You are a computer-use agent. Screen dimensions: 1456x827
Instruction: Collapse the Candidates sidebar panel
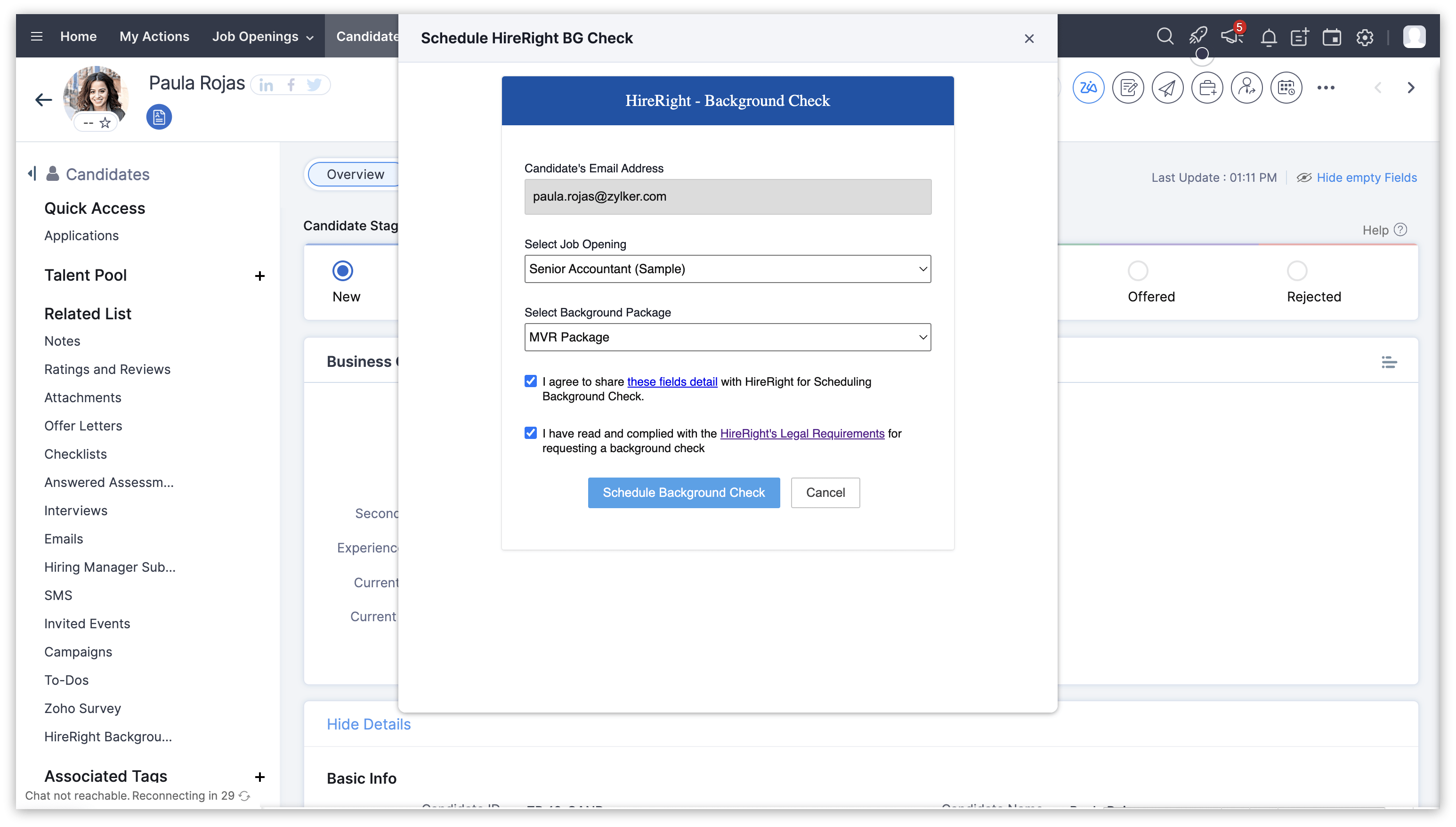pos(32,173)
